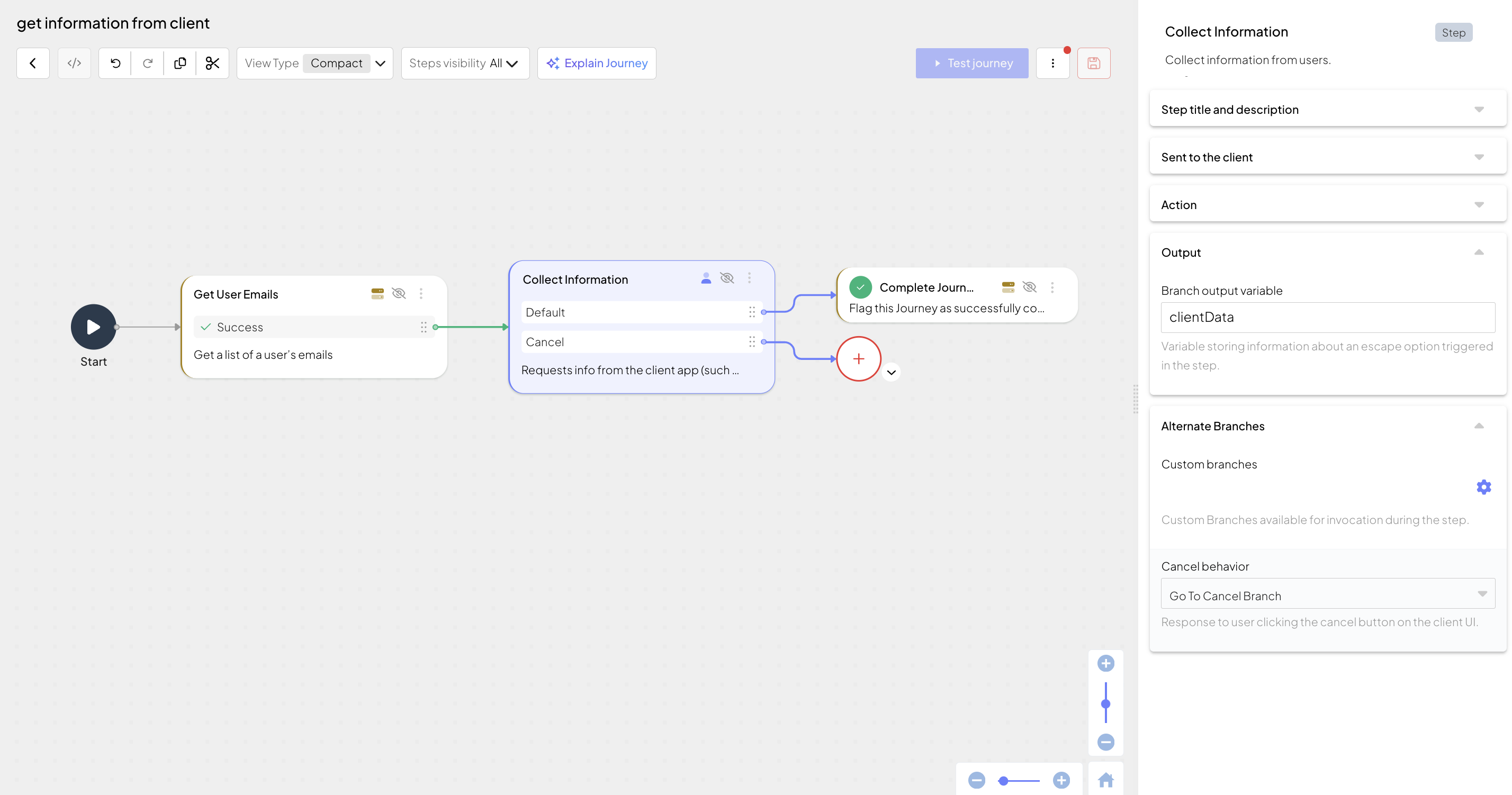Screen dimensions: 1512x795
Task: Toggle visibility eye on Collect Information step
Action: (727, 278)
